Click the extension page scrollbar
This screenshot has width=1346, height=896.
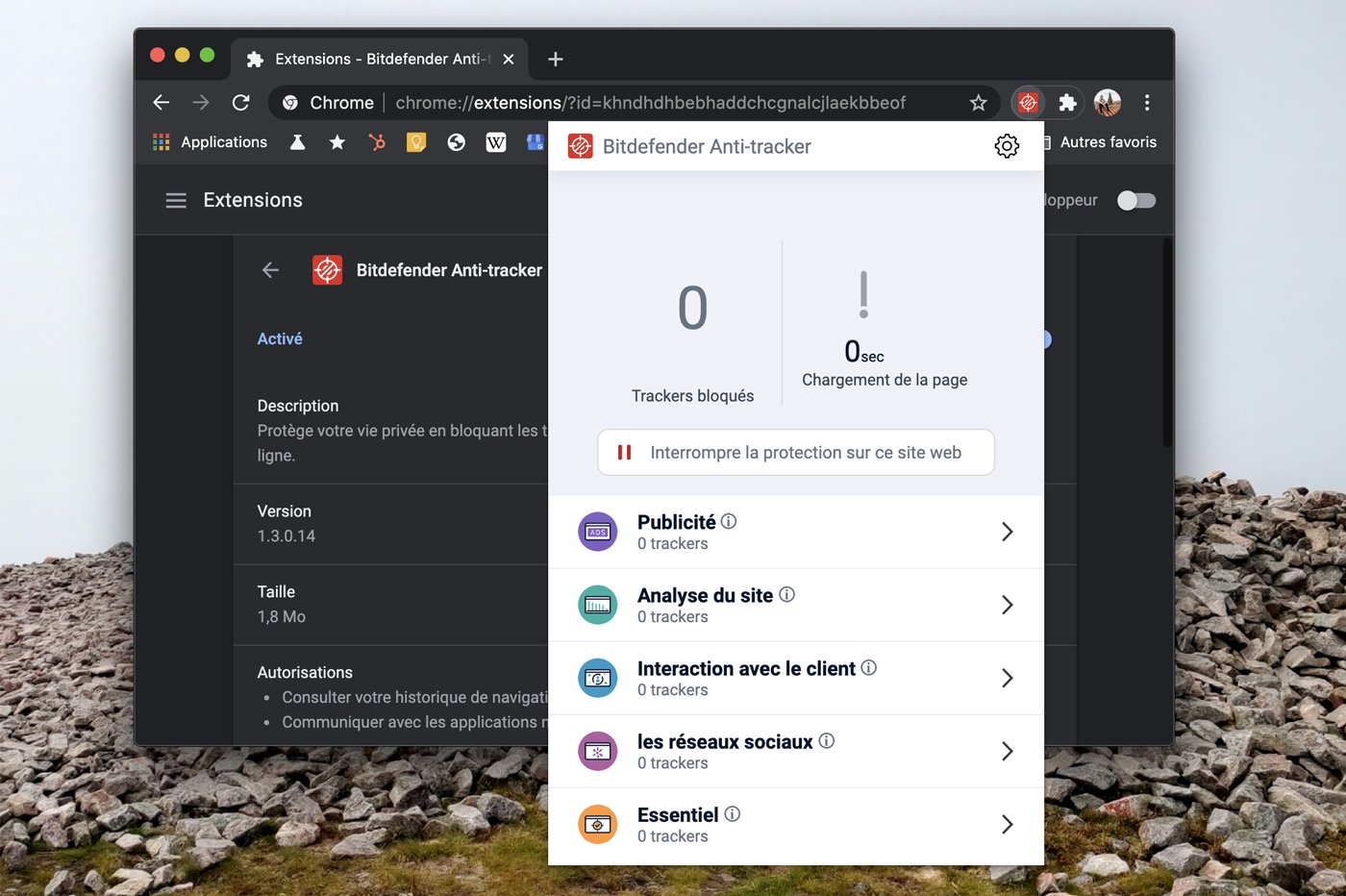[1167, 343]
